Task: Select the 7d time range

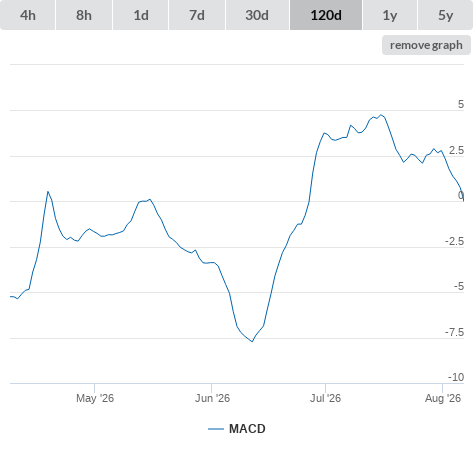Action: 197,15
